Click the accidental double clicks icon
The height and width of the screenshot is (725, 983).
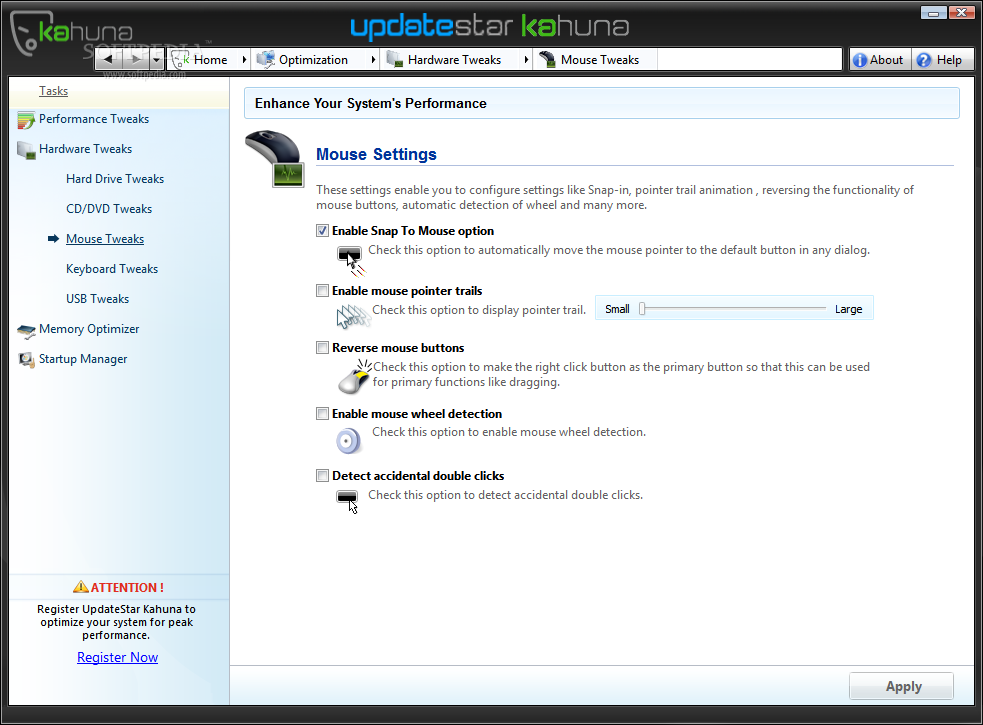(x=348, y=502)
